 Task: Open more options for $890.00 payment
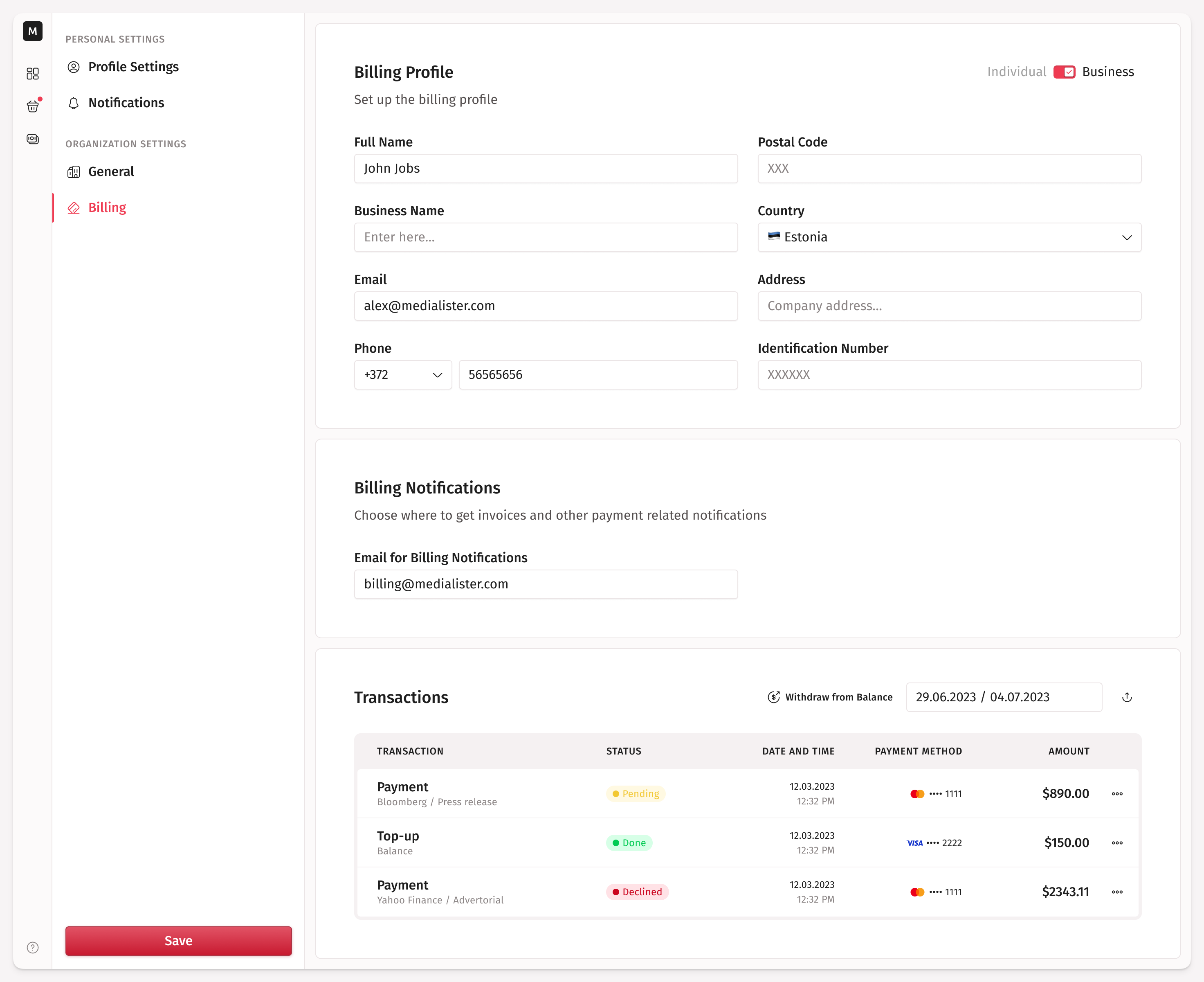pyautogui.click(x=1117, y=794)
